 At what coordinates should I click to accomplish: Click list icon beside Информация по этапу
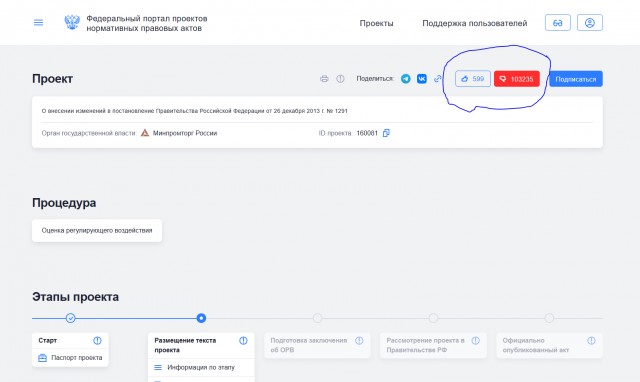pyautogui.click(x=158, y=367)
